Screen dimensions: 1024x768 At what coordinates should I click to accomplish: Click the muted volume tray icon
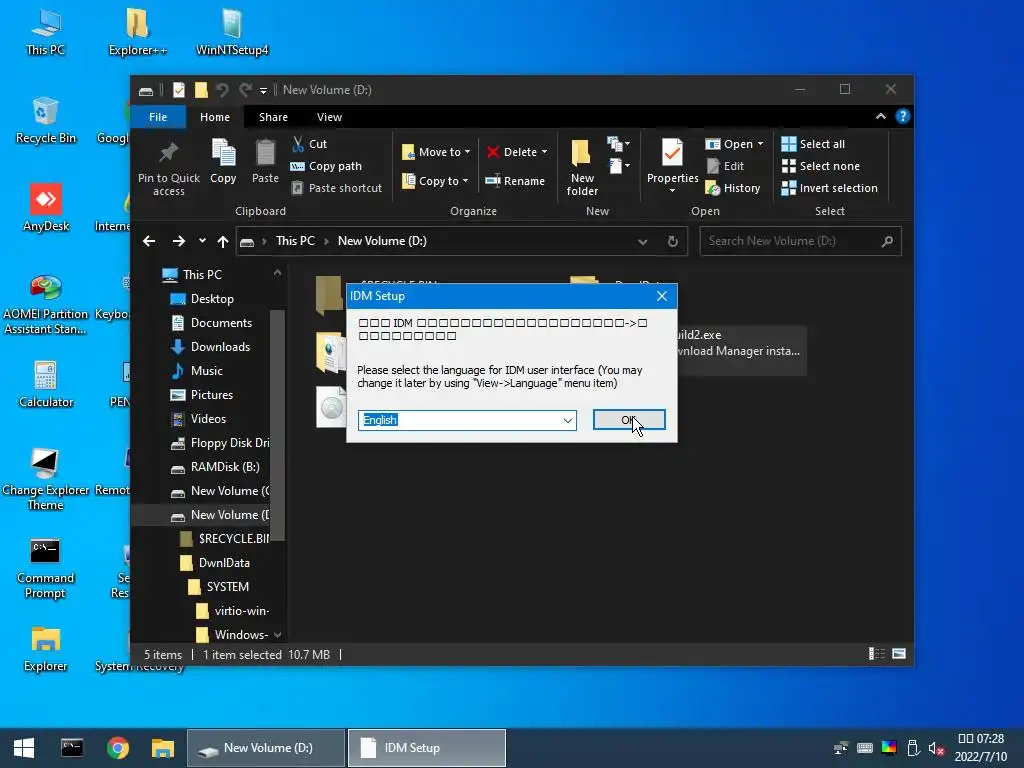click(936, 748)
